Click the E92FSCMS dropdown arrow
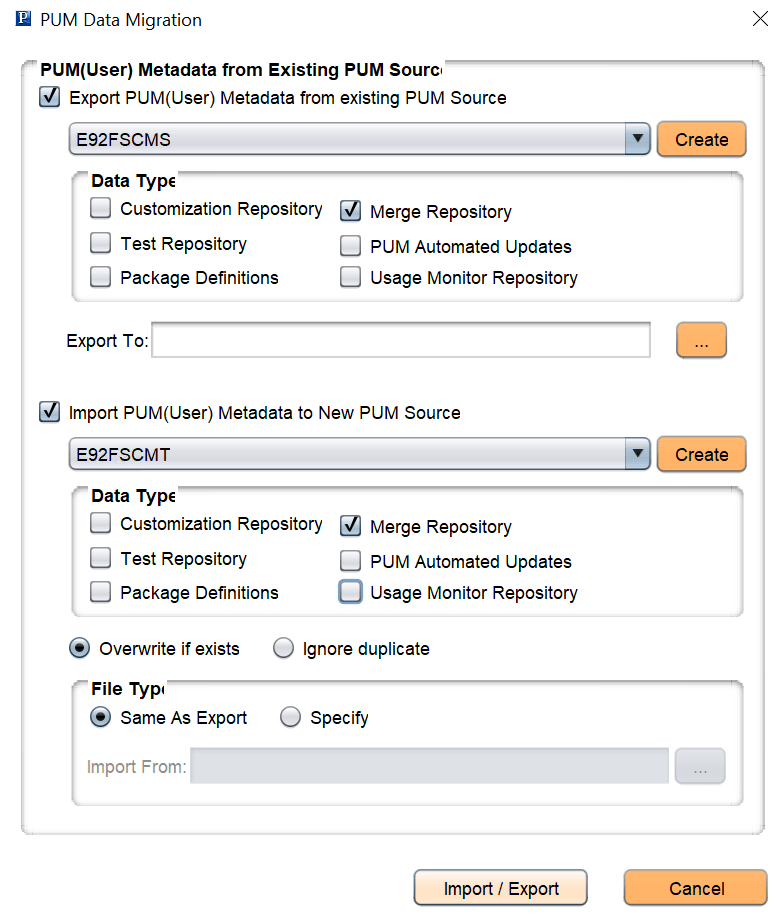This screenshot has height=917, width=780. coord(638,139)
